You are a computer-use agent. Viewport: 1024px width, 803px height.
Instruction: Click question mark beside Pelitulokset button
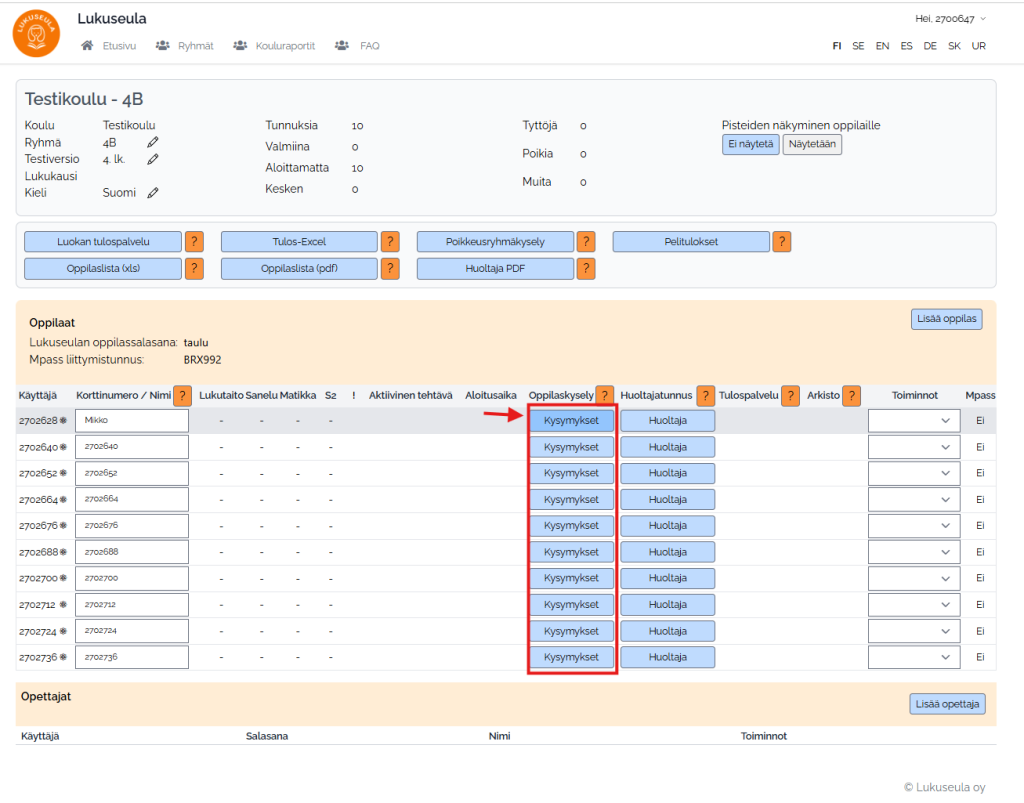pos(782,242)
